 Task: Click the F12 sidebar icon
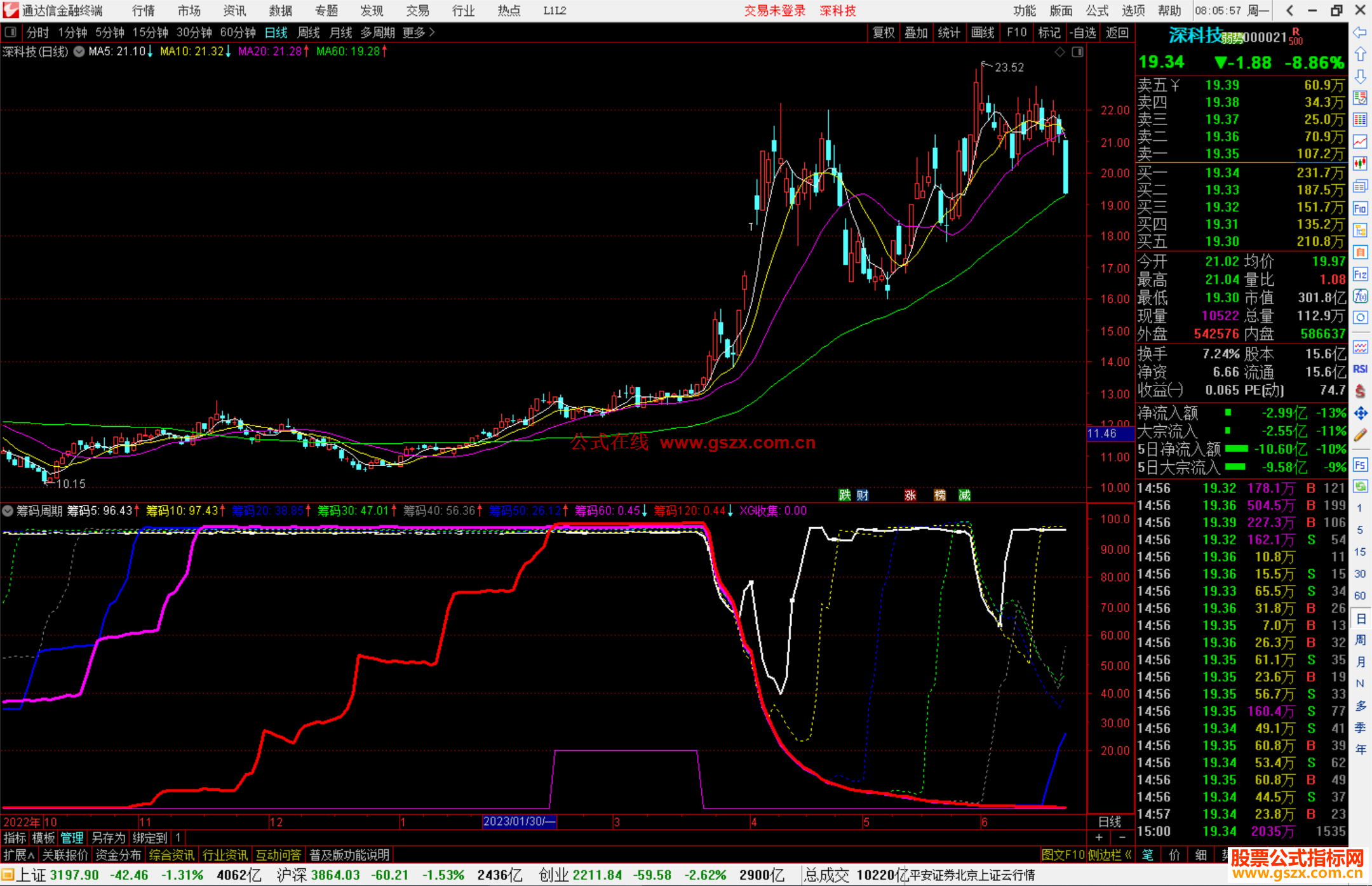[x=1360, y=274]
